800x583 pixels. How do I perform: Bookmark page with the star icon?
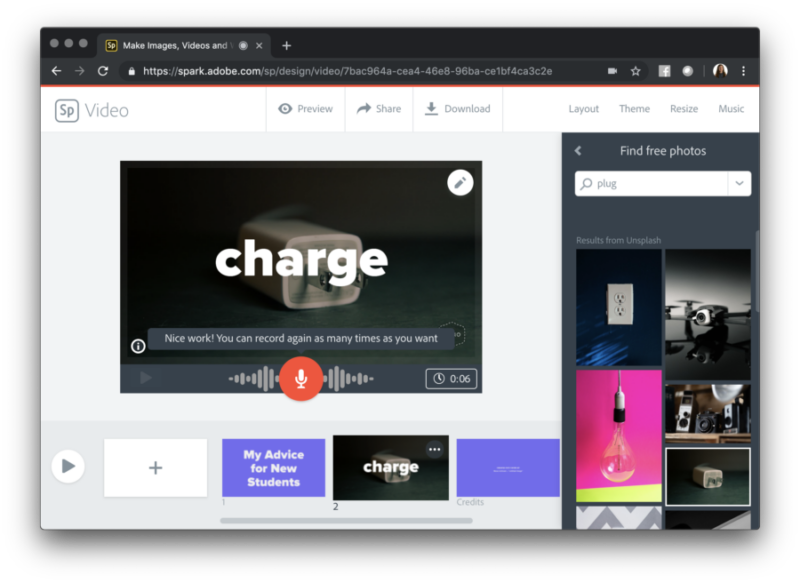coord(635,71)
